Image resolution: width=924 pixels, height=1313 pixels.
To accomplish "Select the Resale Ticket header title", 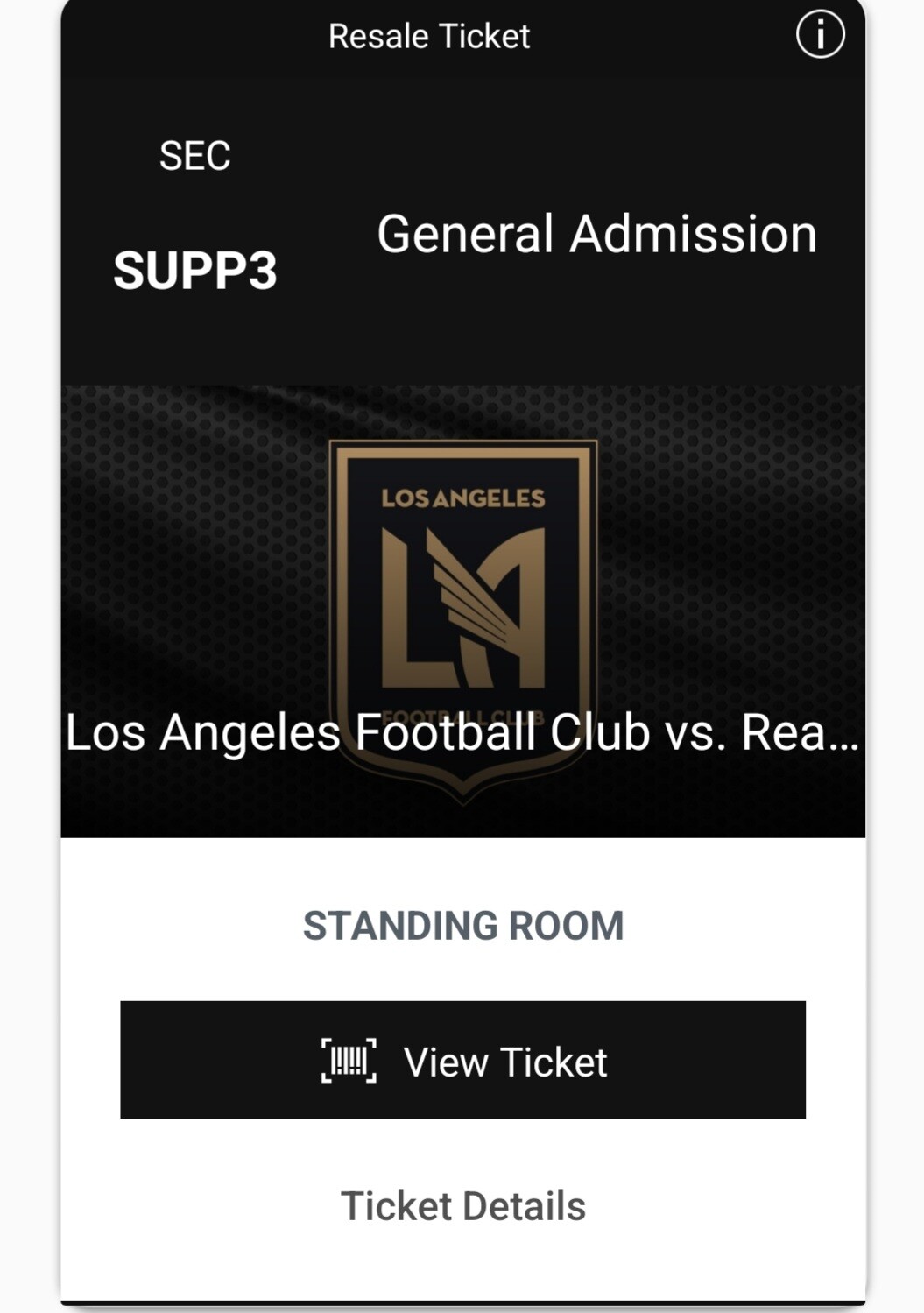I will pos(429,36).
